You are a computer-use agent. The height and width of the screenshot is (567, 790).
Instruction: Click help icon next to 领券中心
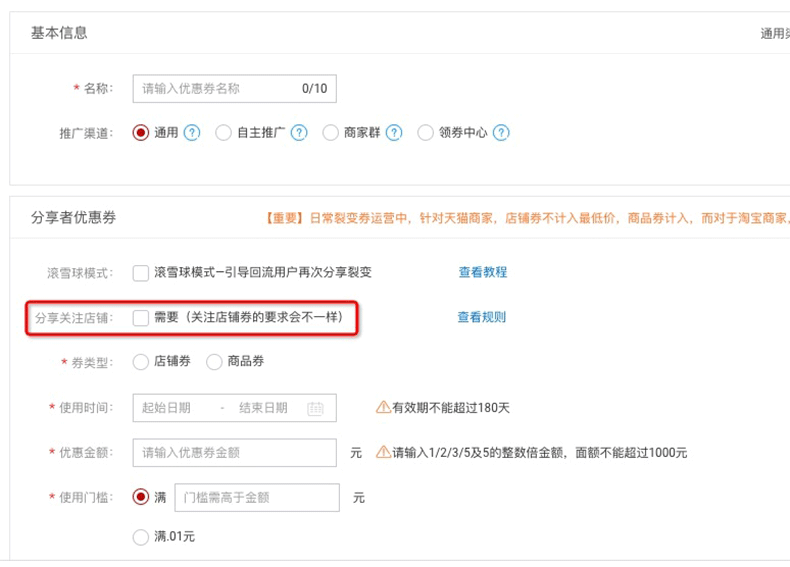pyautogui.click(x=501, y=133)
